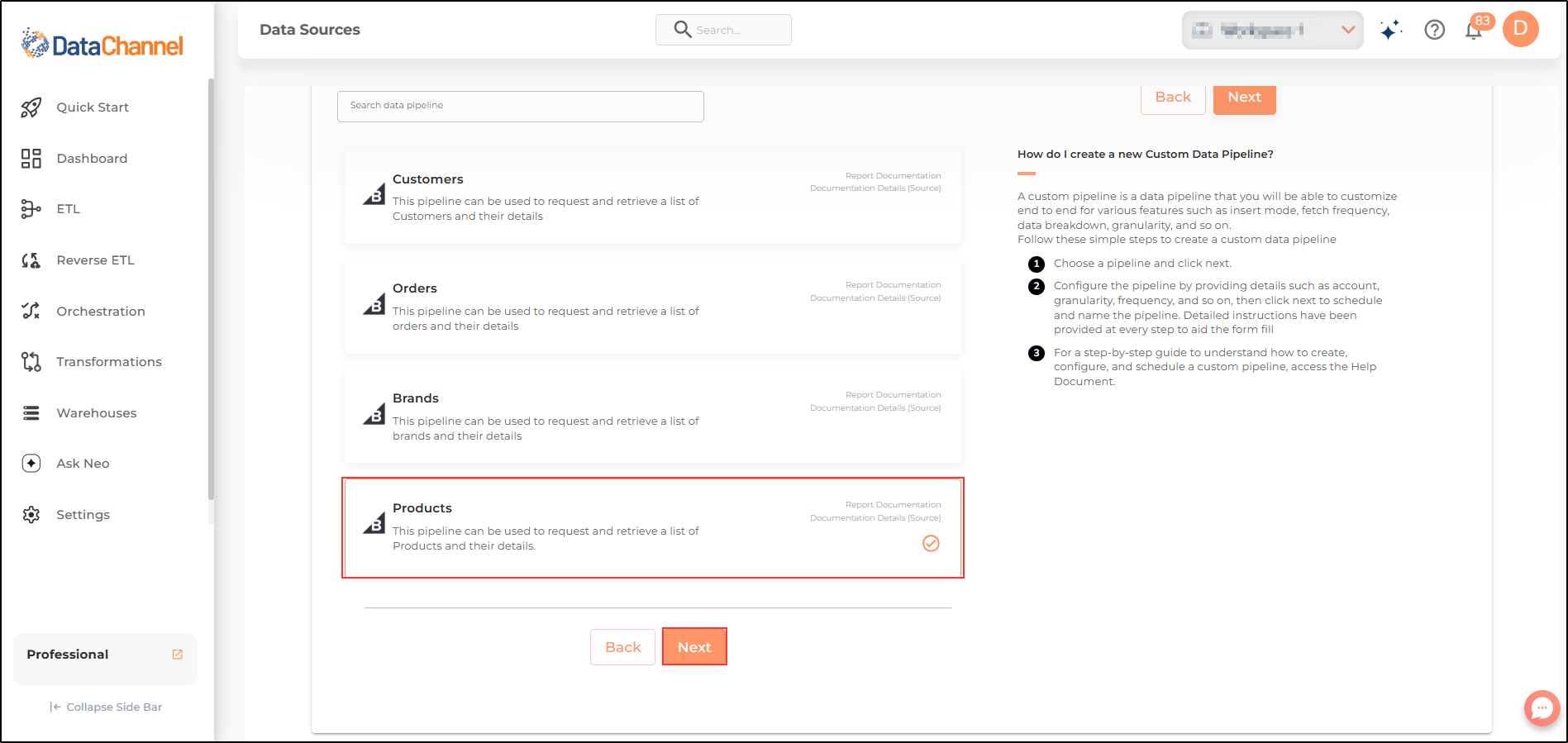The image size is (1568, 743).
Task: Click the Orchestration icon
Action: point(31,311)
